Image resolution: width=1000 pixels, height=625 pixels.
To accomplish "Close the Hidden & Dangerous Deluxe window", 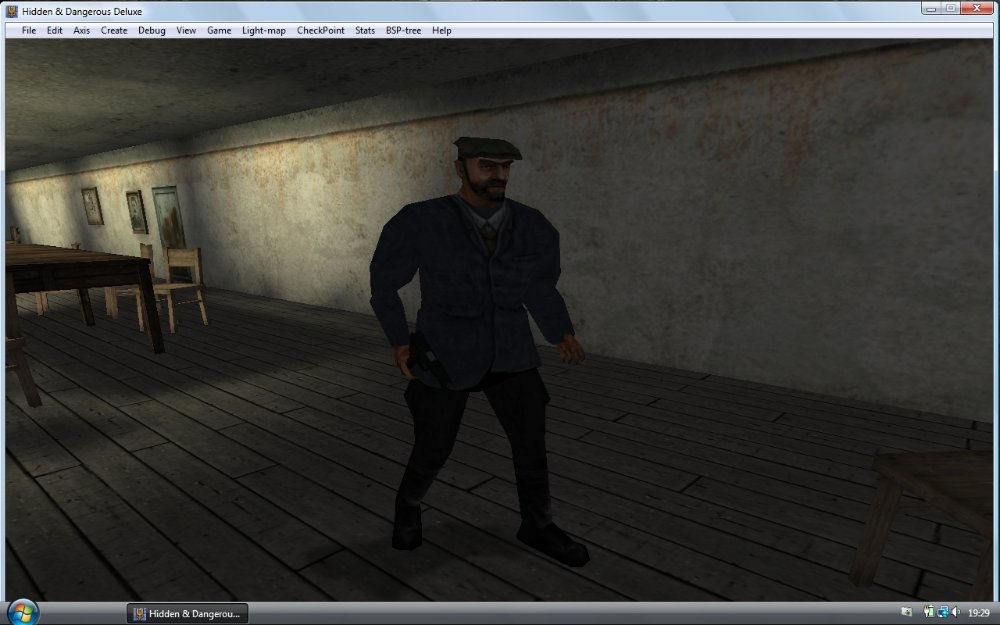I will 976,8.
